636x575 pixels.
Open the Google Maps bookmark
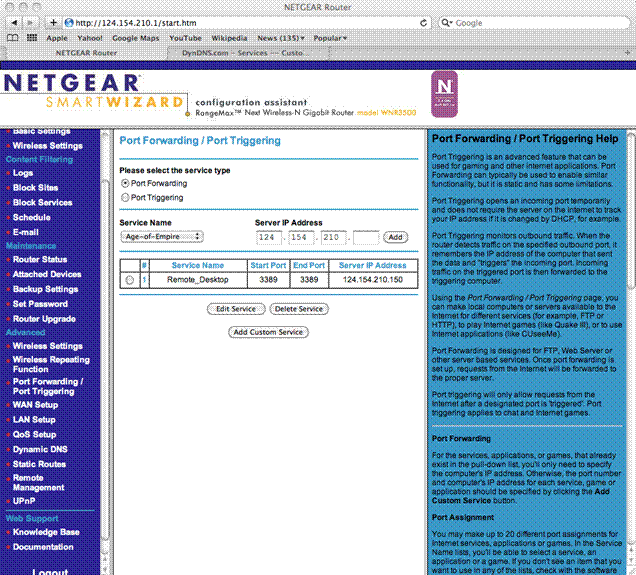[135, 38]
